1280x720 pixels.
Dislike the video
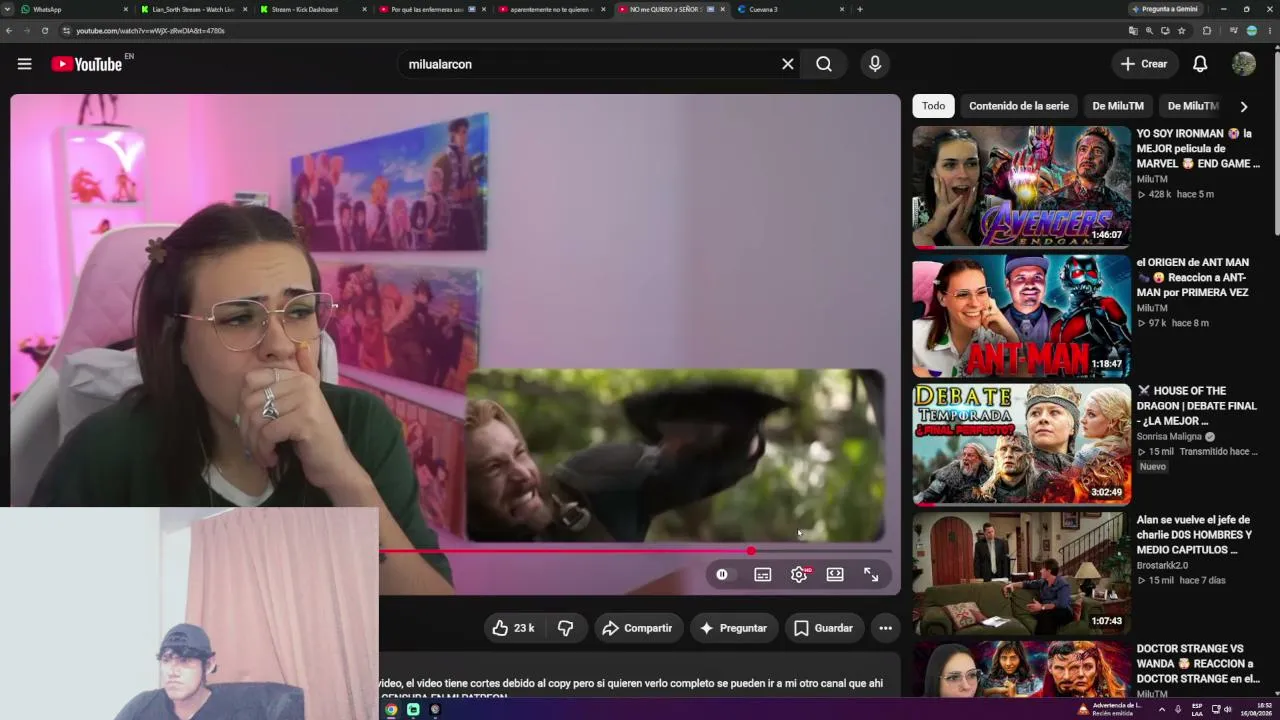[x=566, y=628]
